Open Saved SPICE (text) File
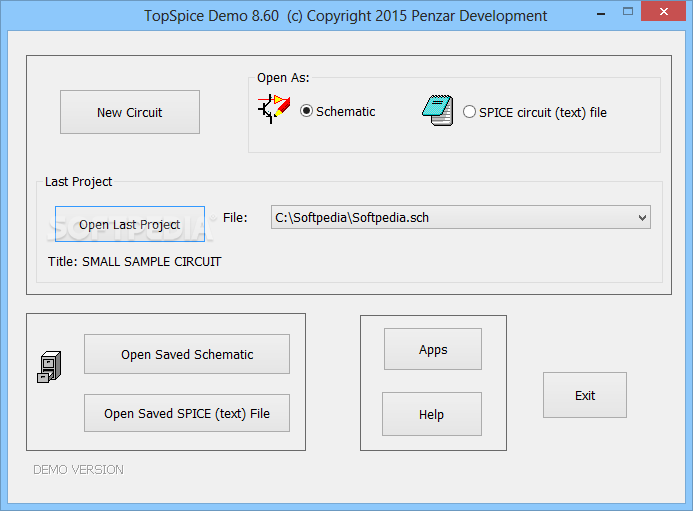 pos(187,413)
